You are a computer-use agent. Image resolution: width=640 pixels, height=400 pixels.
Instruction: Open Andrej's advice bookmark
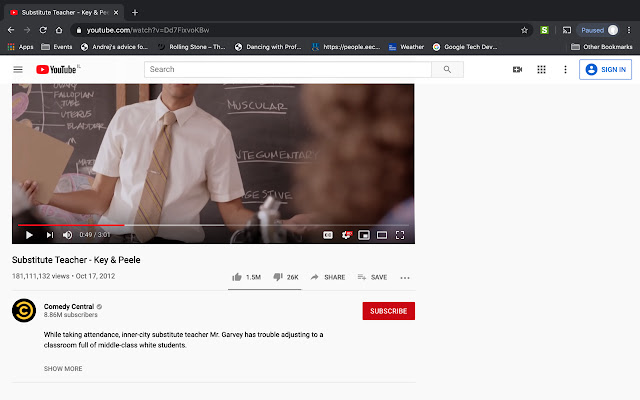coord(114,47)
